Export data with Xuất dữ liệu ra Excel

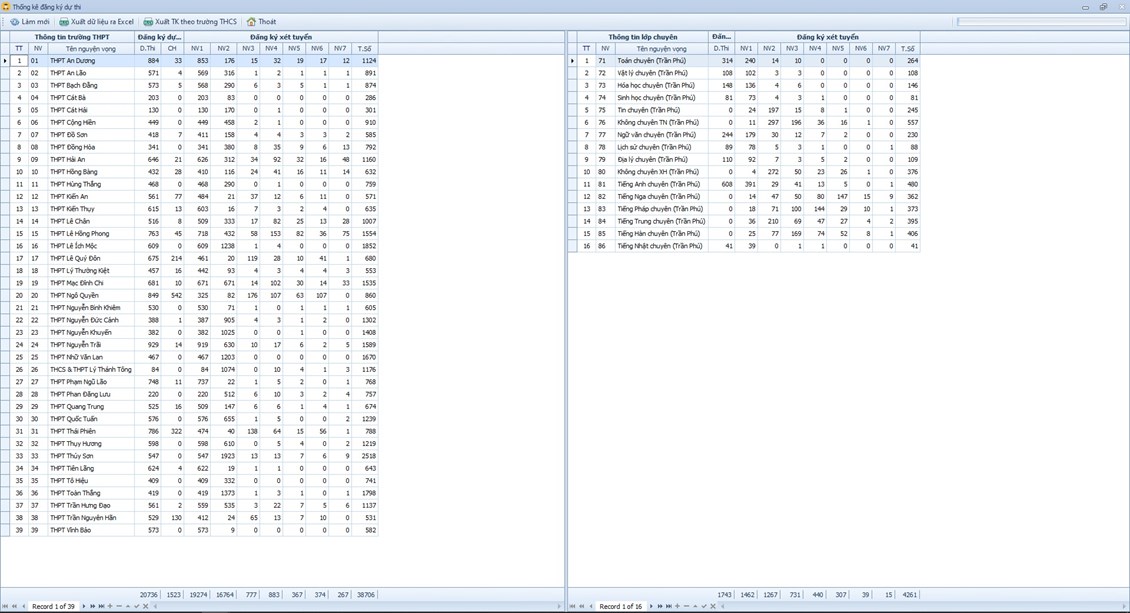[x=96, y=21]
